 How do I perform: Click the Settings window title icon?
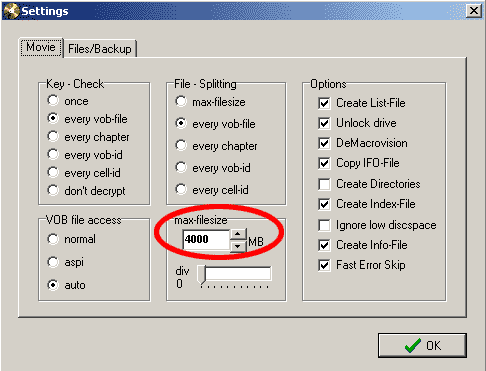(11, 11)
